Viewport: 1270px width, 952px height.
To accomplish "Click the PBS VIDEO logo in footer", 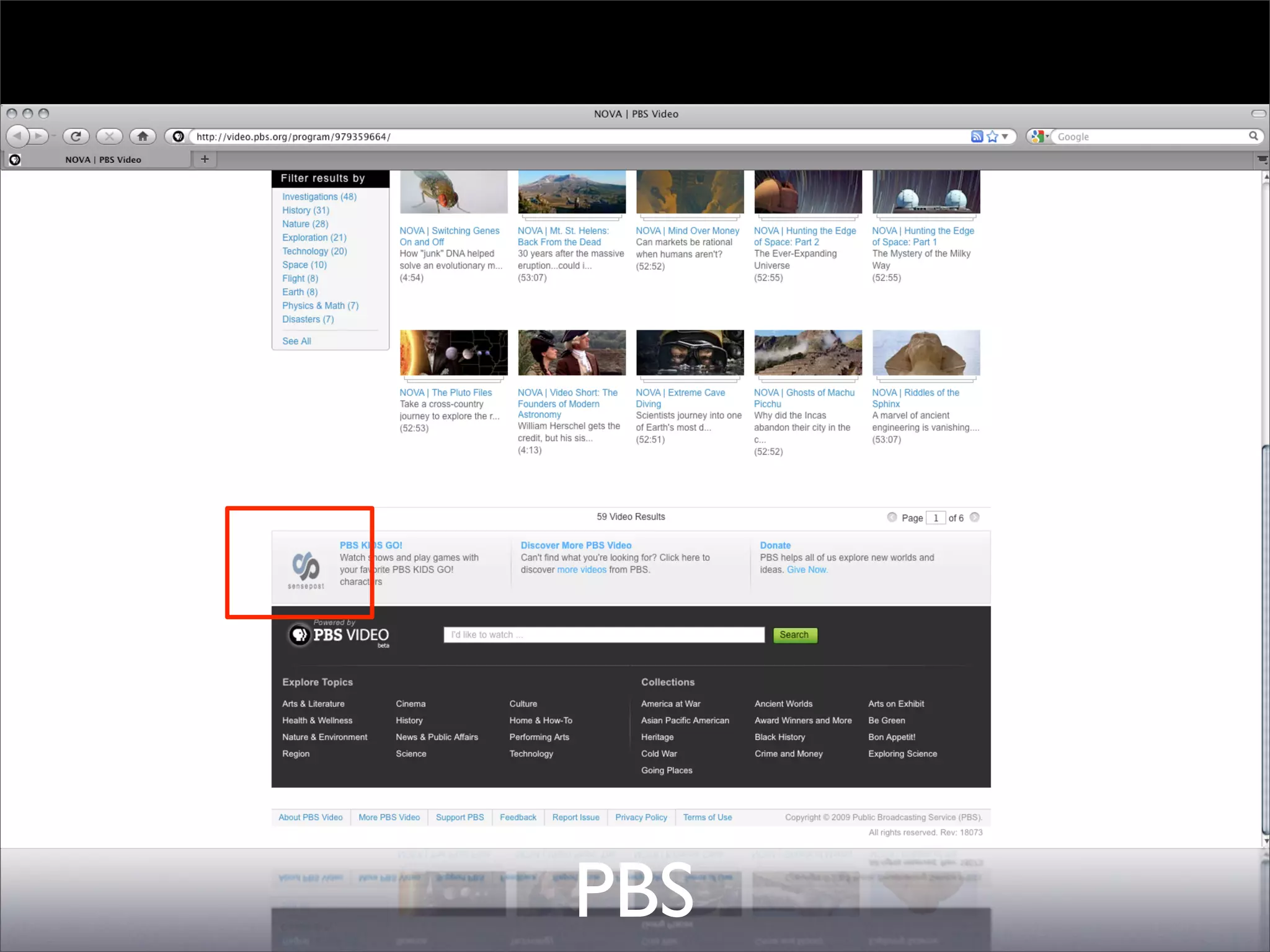I will tap(339, 635).
